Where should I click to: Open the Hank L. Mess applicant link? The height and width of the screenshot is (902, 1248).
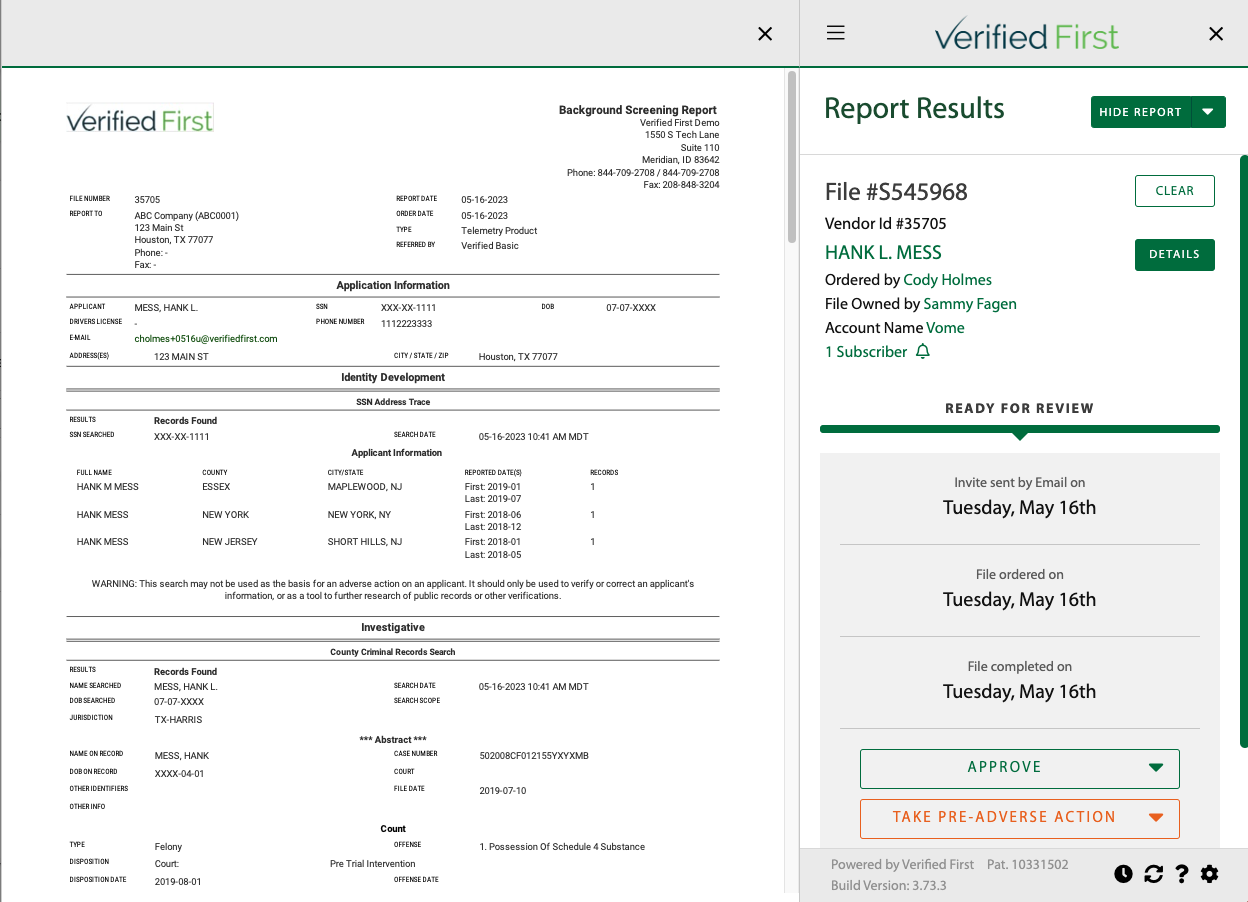pyautogui.click(x=883, y=253)
